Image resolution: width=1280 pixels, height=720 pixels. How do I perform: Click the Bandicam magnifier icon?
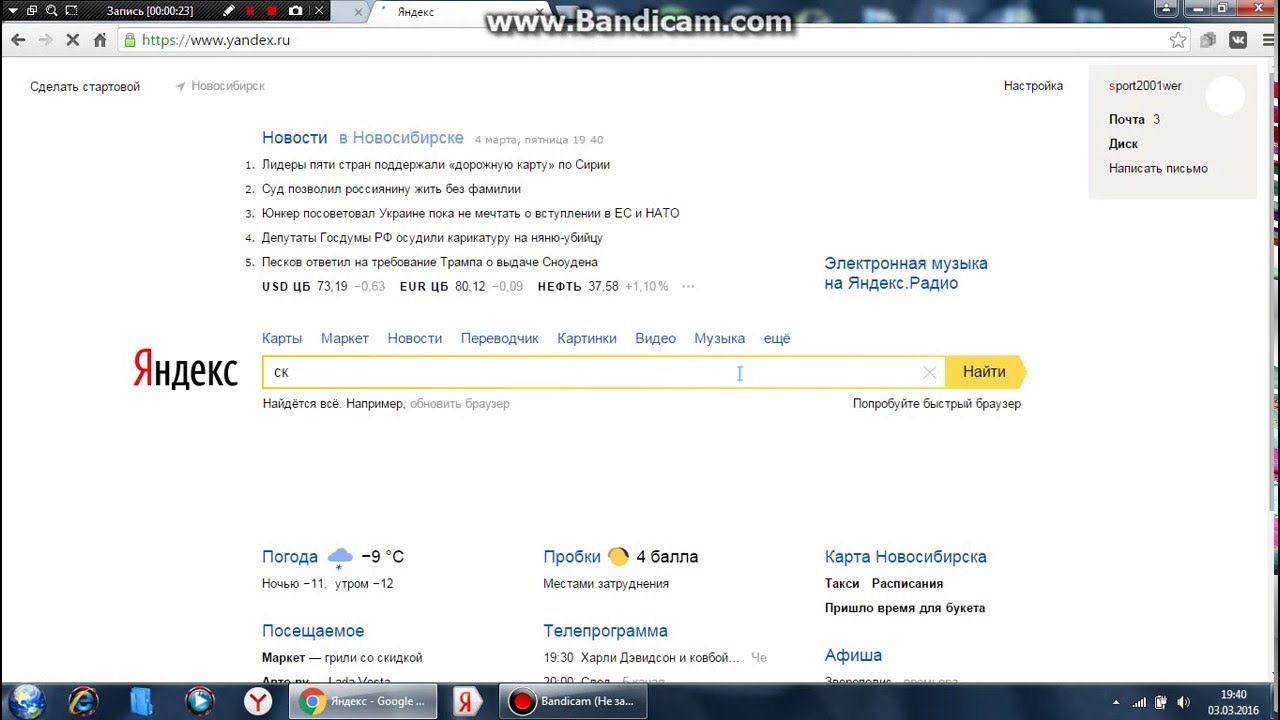pos(51,11)
